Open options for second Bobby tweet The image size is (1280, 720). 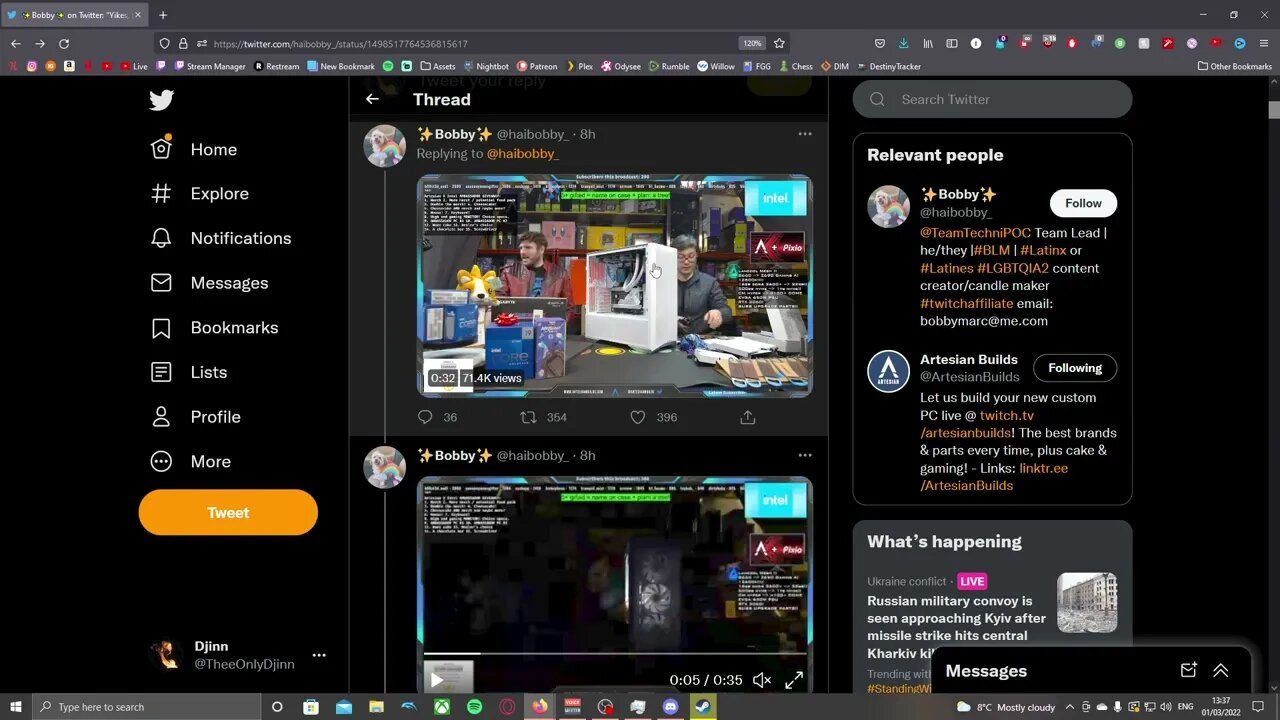[x=805, y=455]
